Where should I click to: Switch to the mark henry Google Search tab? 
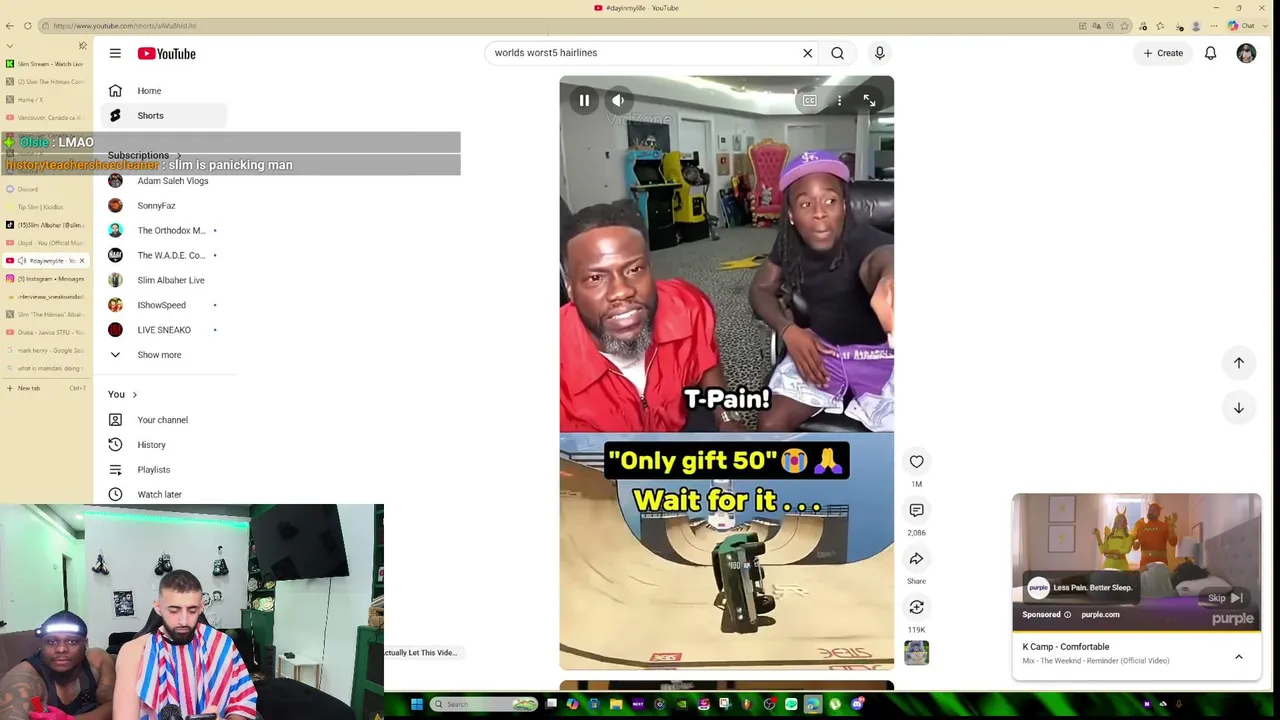click(46, 351)
